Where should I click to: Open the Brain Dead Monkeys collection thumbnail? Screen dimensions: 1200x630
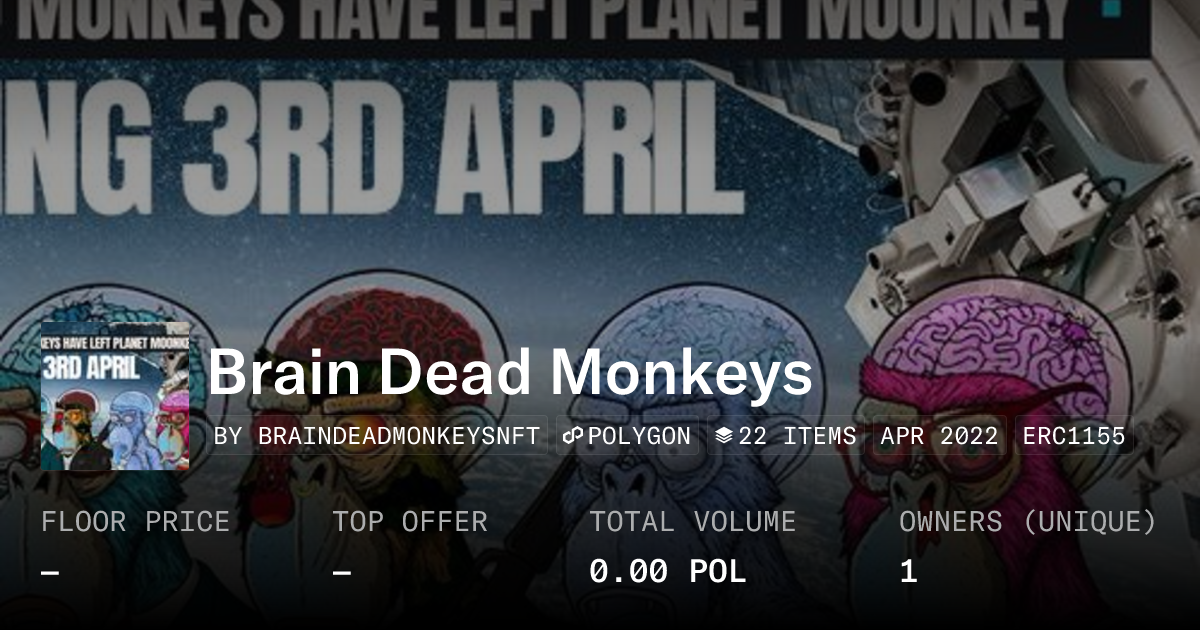click(x=115, y=396)
